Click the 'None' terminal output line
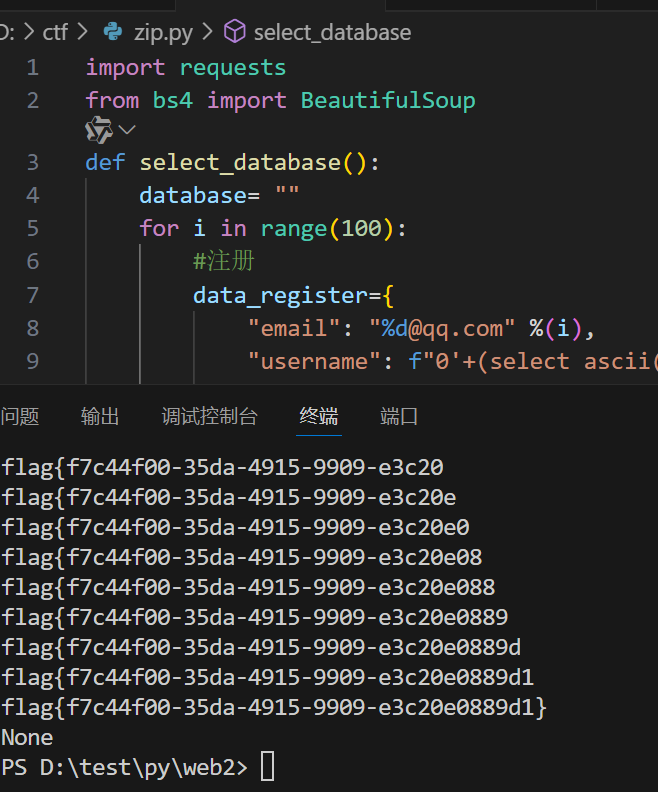 27,737
